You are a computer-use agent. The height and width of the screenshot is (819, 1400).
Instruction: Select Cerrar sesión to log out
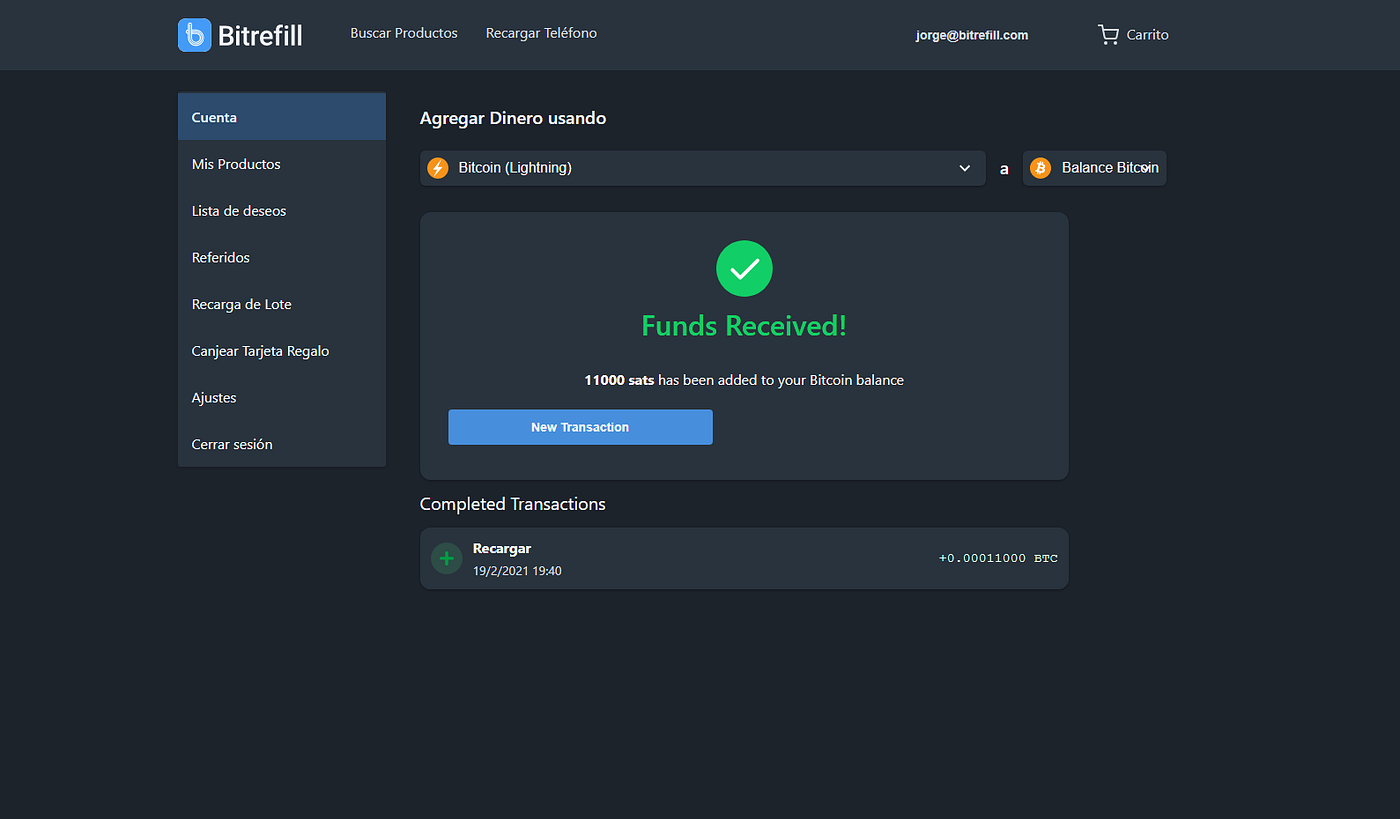coord(231,444)
